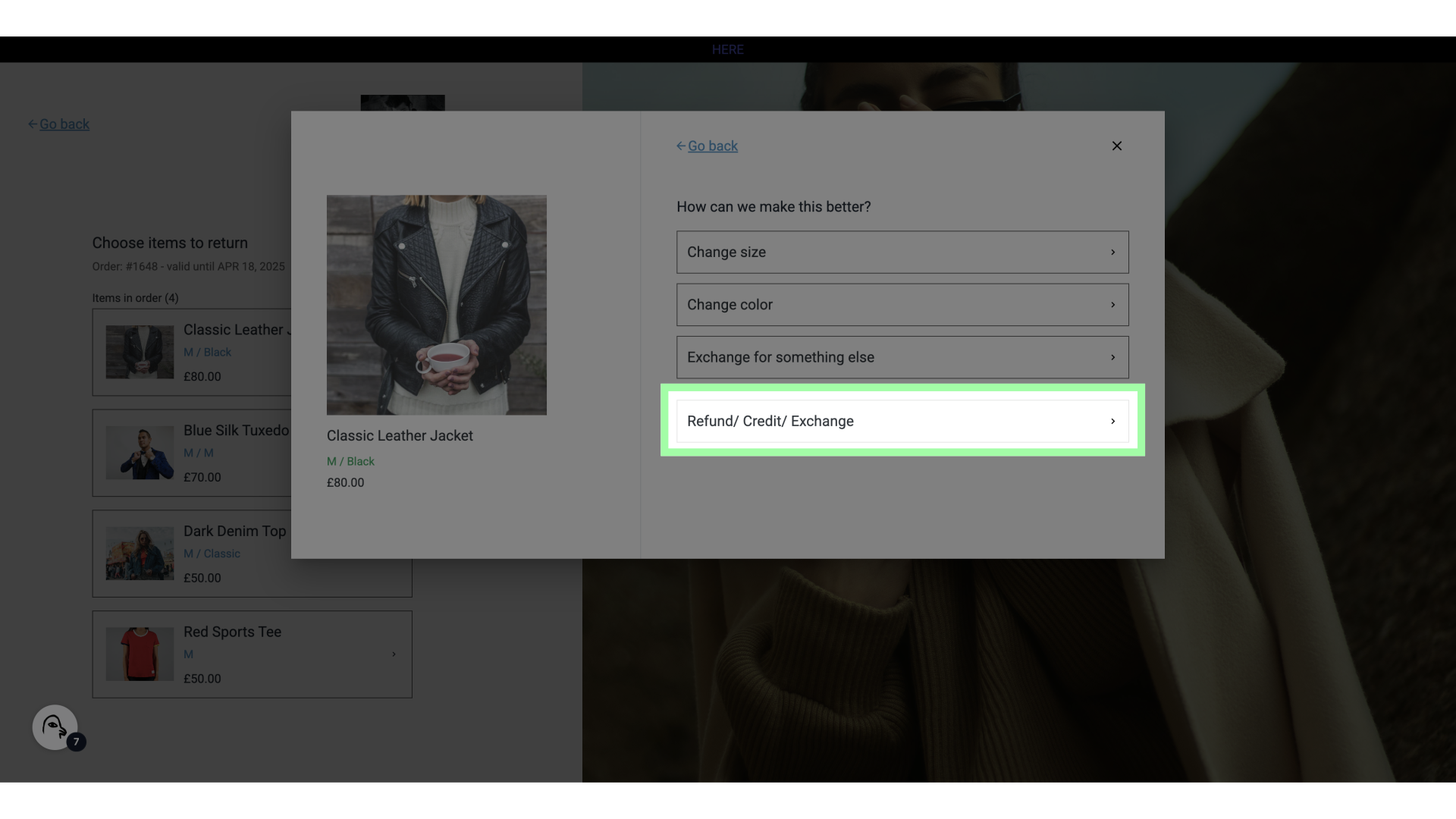Click the £80.00 price in the dialog
This screenshot has width=1456, height=819.
(x=345, y=482)
